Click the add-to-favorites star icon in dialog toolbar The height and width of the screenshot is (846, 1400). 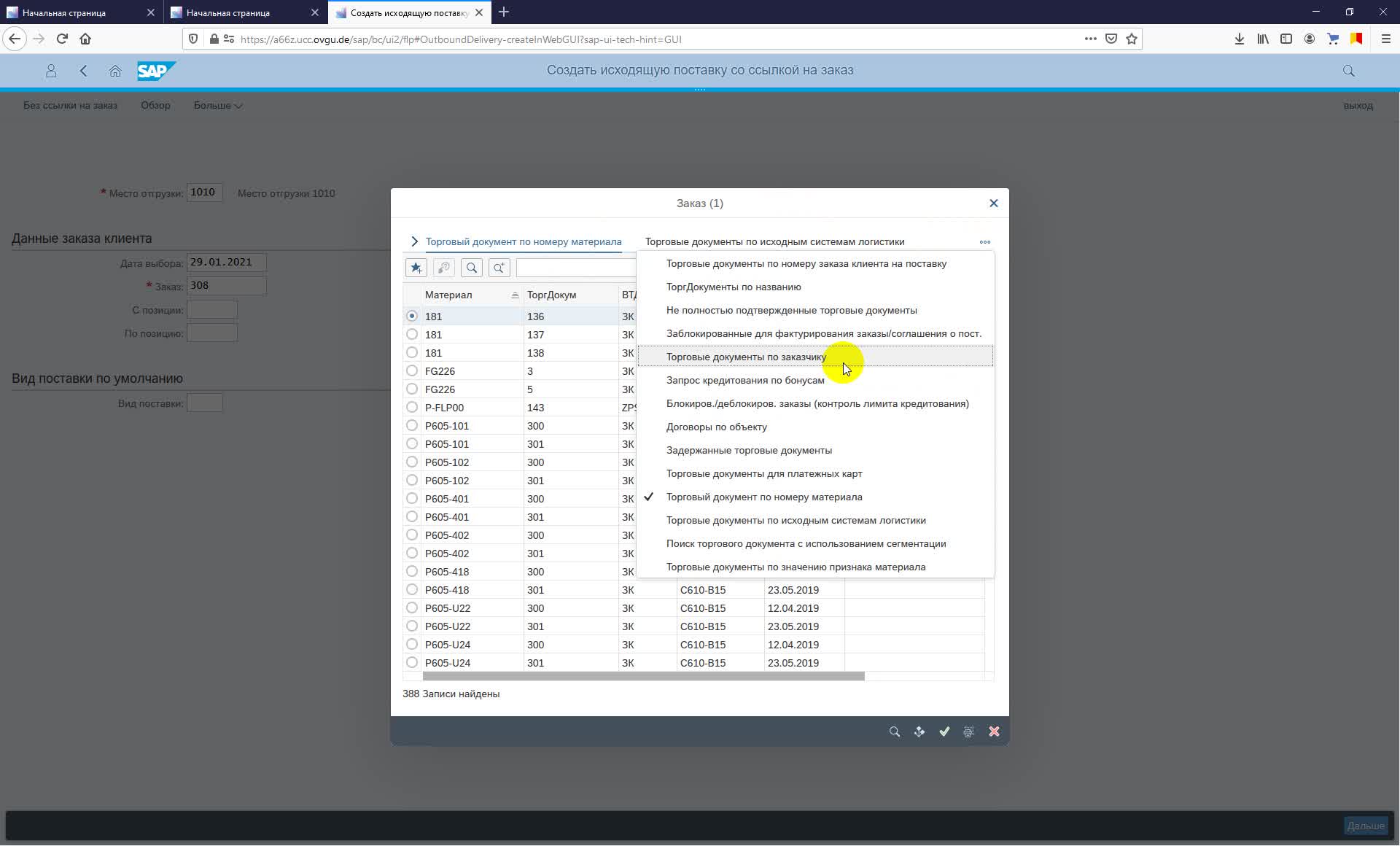(x=416, y=268)
